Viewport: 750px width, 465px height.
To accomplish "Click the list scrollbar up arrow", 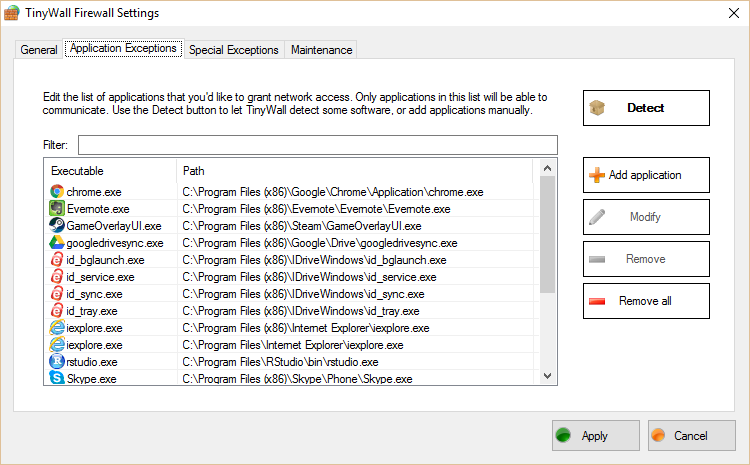I will click(548, 168).
